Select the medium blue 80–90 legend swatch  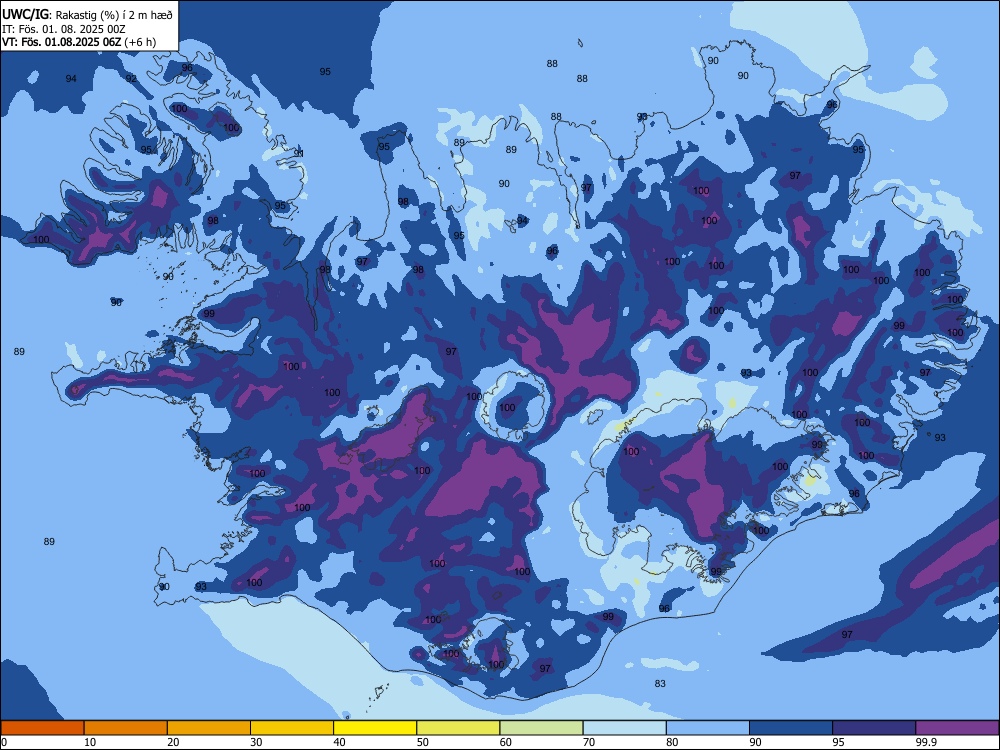[708, 728]
